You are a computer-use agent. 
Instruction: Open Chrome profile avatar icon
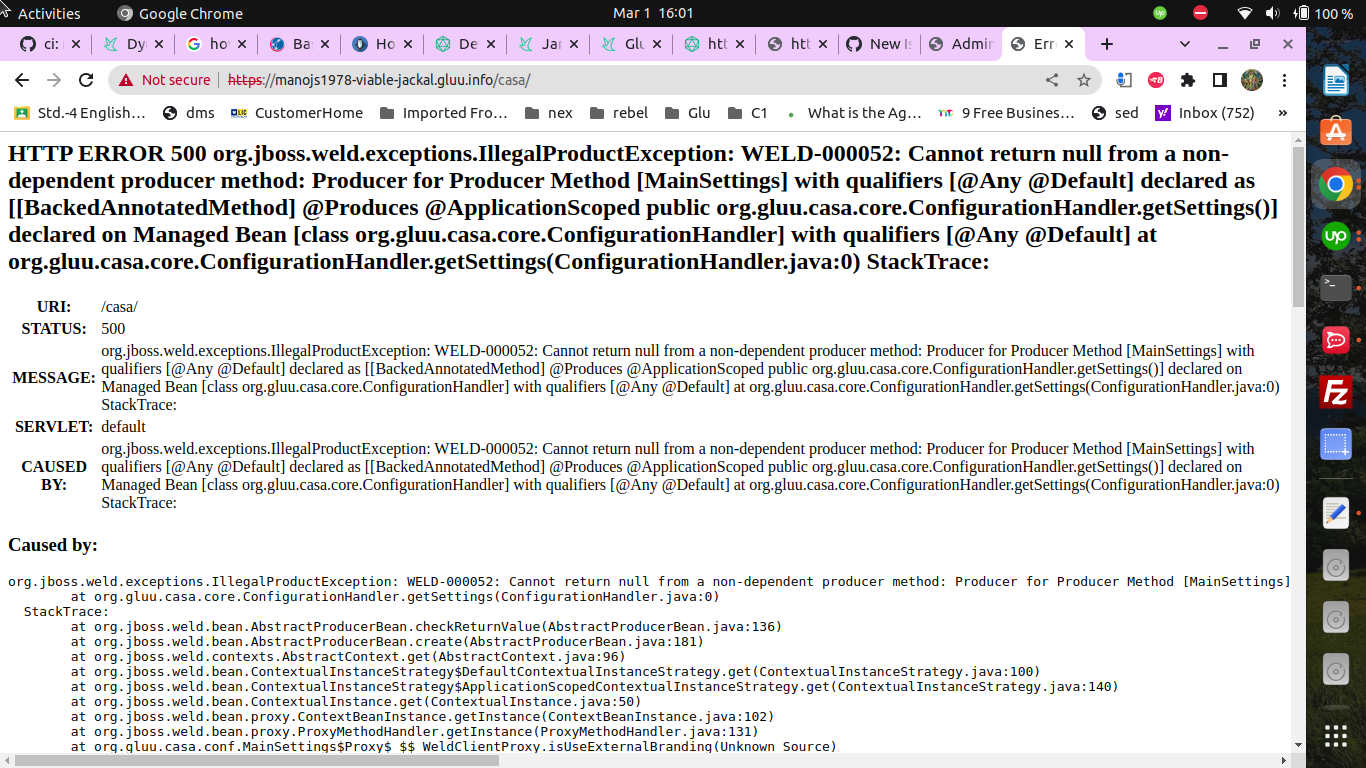1251,80
